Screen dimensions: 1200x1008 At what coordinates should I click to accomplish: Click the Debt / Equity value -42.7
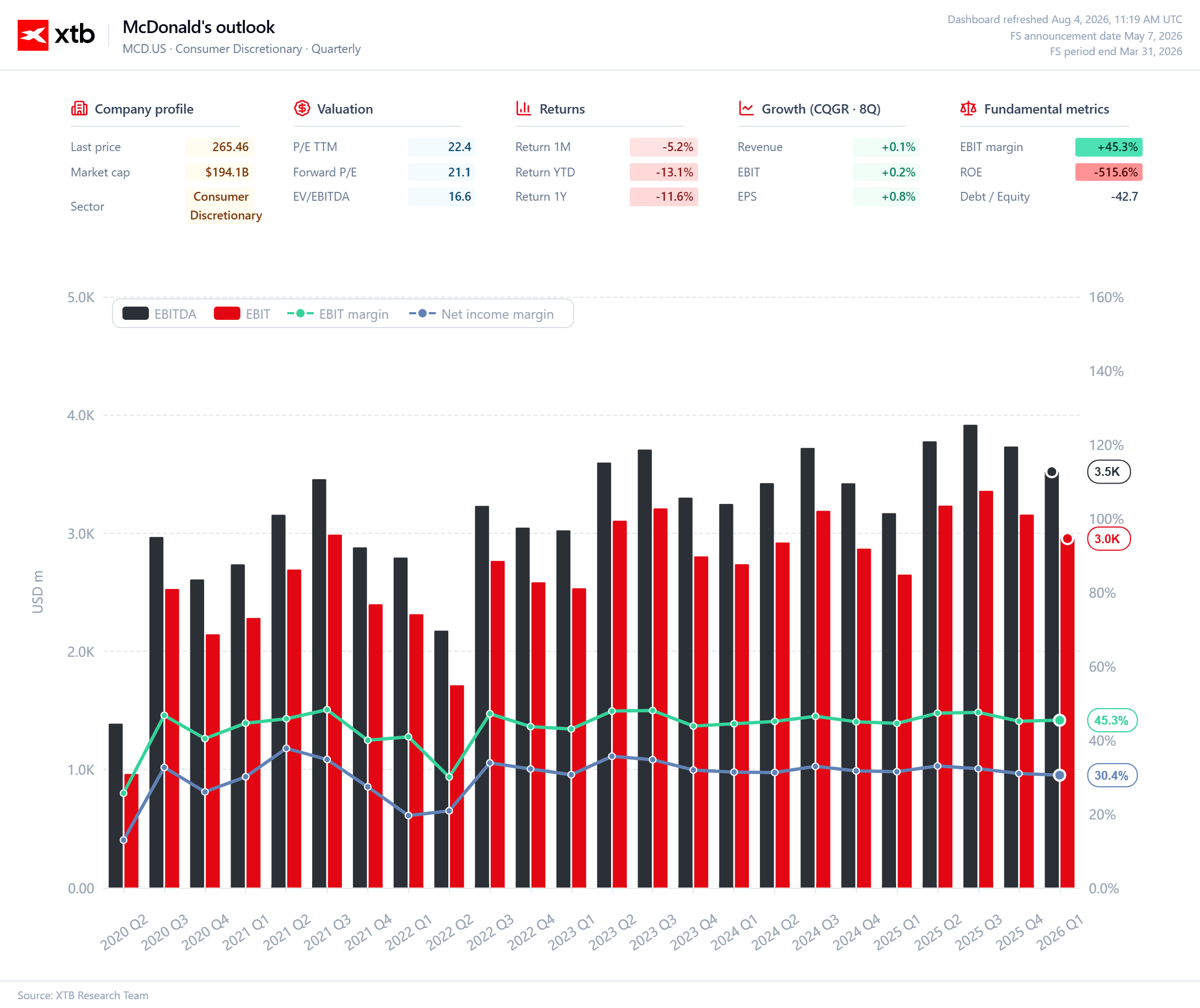click(1124, 196)
